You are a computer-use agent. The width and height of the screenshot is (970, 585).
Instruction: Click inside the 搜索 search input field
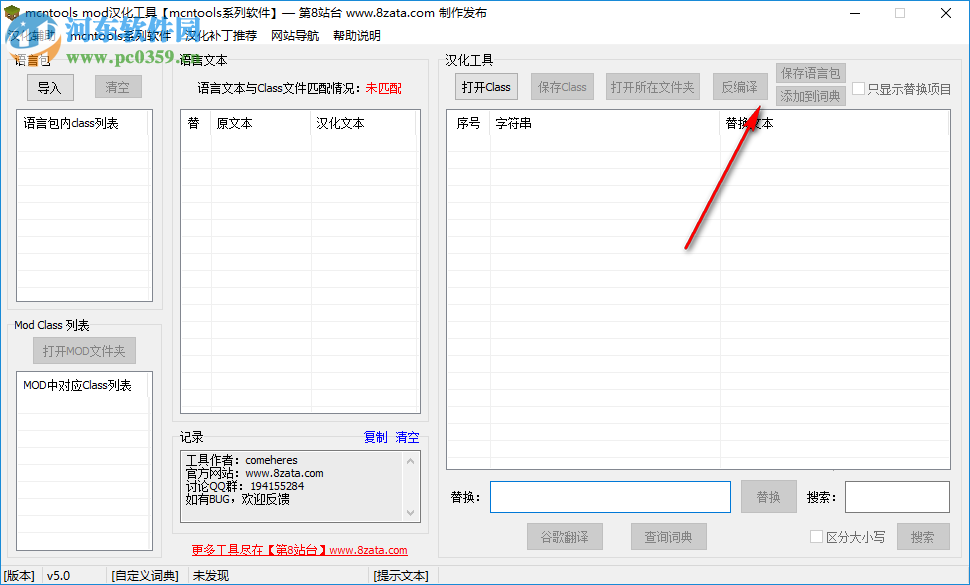pos(895,496)
